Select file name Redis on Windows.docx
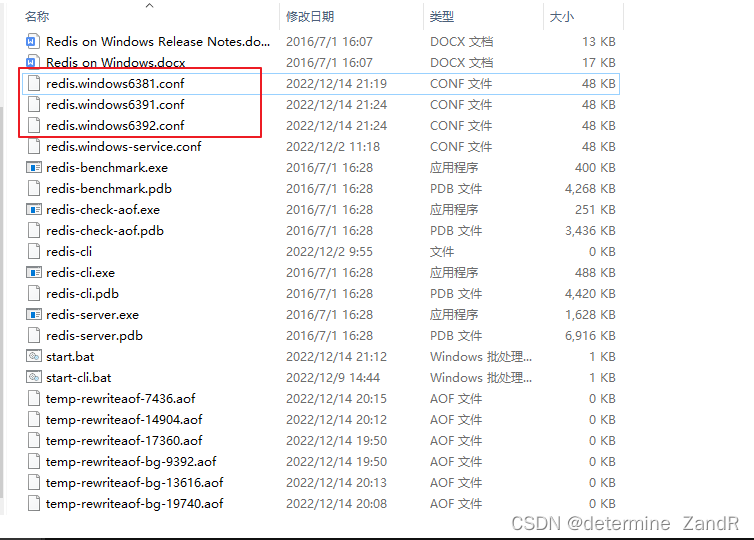This screenshot has height=540, width=754. click(116, 63)
